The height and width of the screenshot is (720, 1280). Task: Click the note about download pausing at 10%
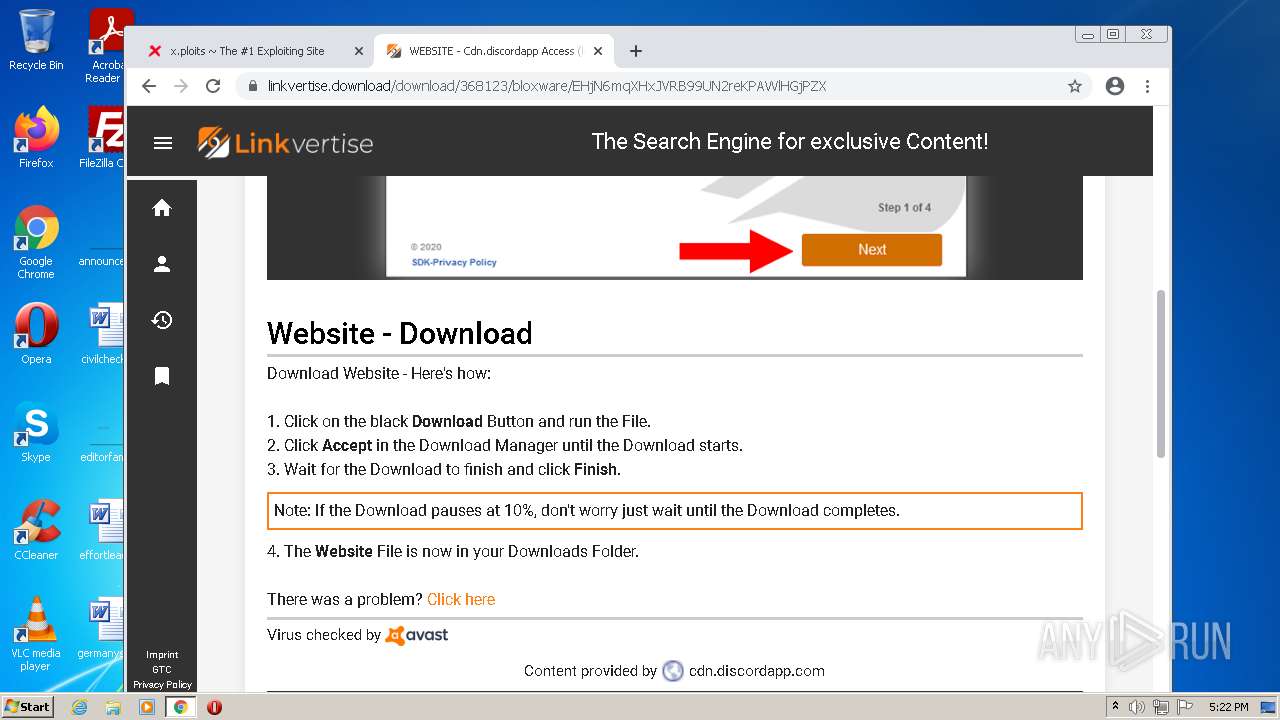click(674, 510)
